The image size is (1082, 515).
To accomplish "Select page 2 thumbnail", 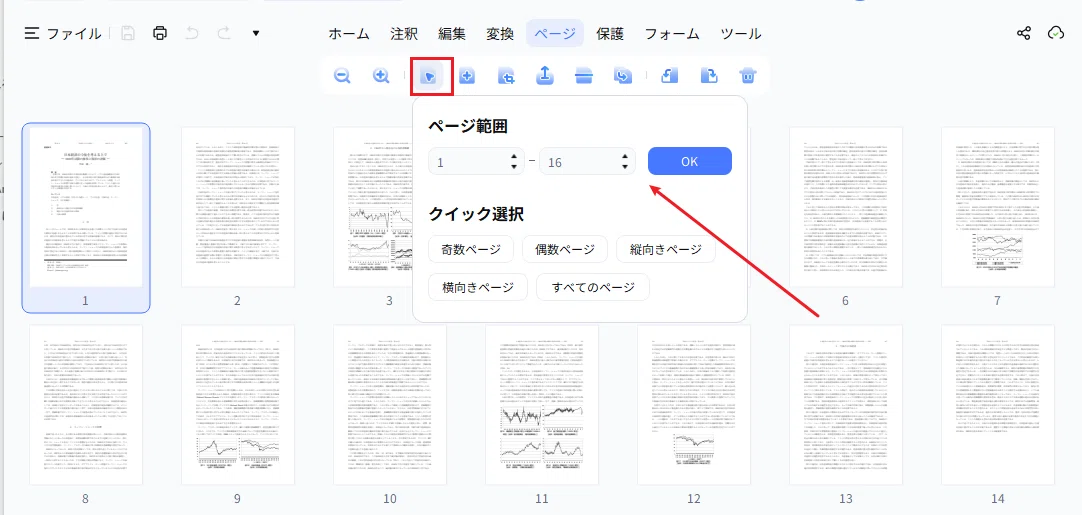I will [238, 207].
